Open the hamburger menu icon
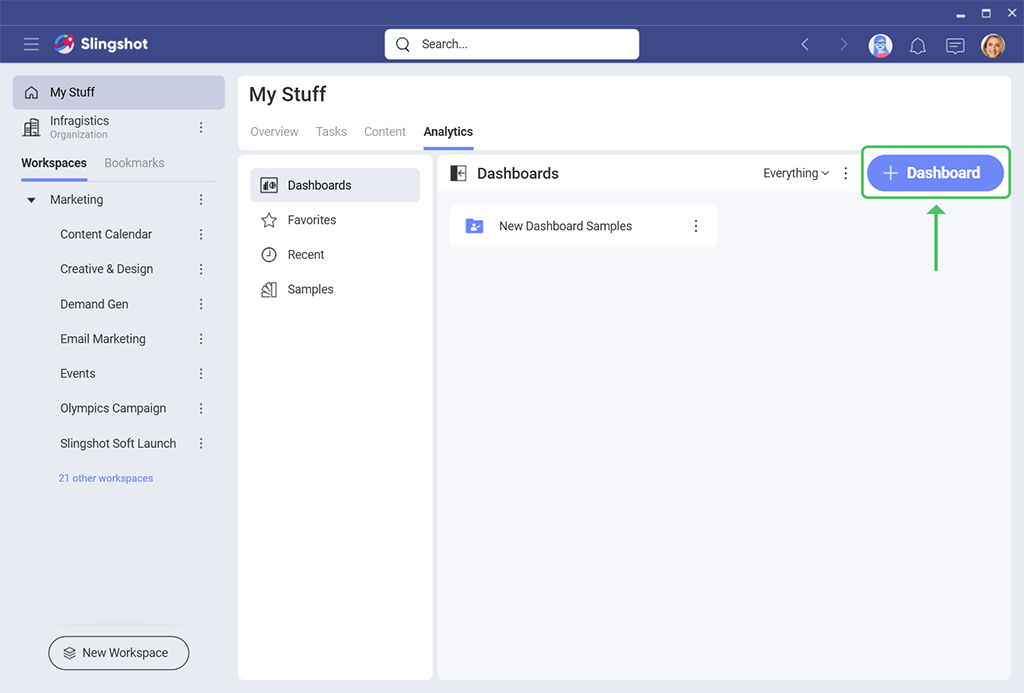 [31, 44]
